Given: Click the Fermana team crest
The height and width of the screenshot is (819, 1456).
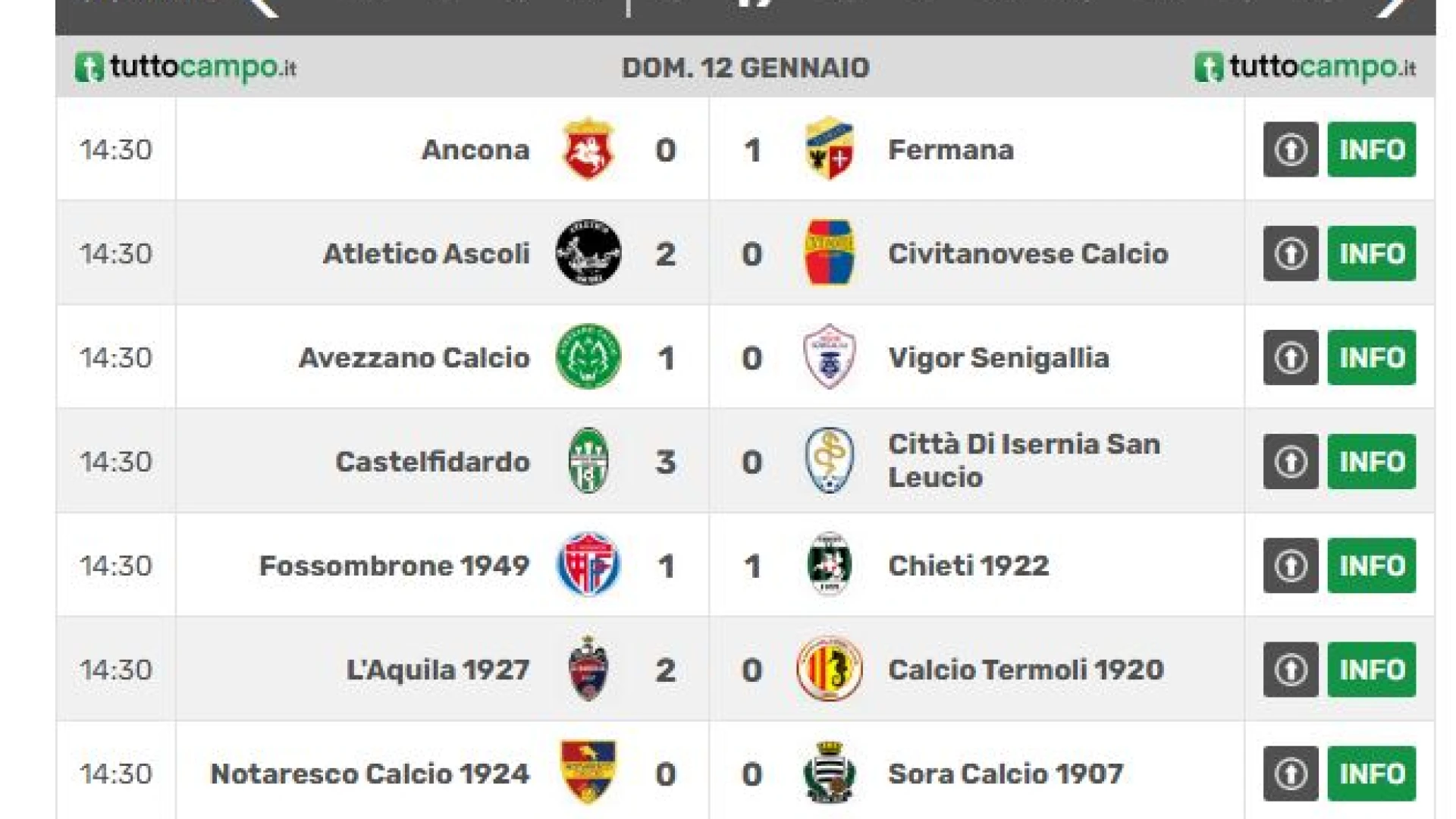Looking at the screenshot, I should tap(829, 149).
